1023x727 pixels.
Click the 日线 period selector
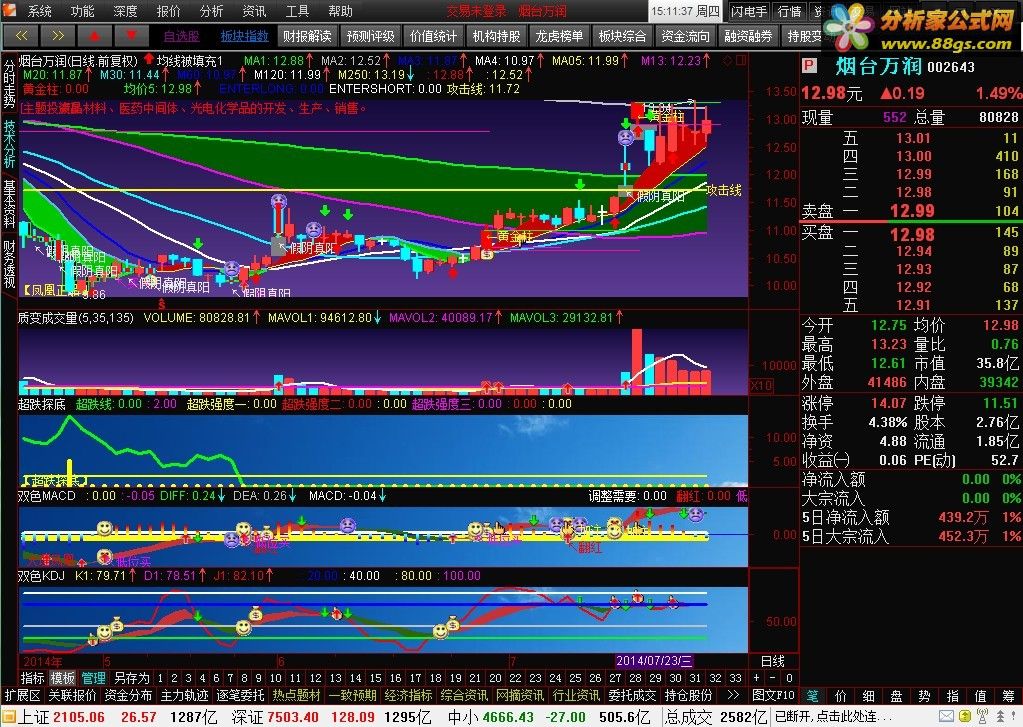pos(773,661)
